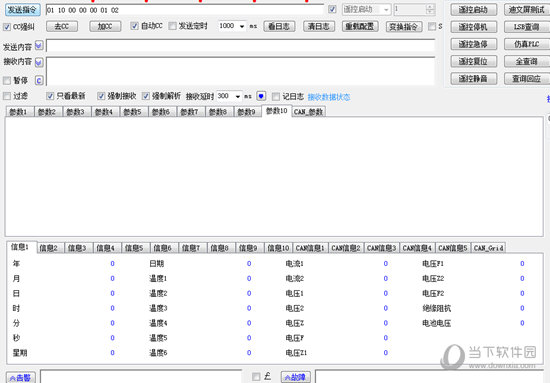The image size is (550, 383).
Task: Open the 1000 ms send interval dropdown
Action: pos(242,26)
